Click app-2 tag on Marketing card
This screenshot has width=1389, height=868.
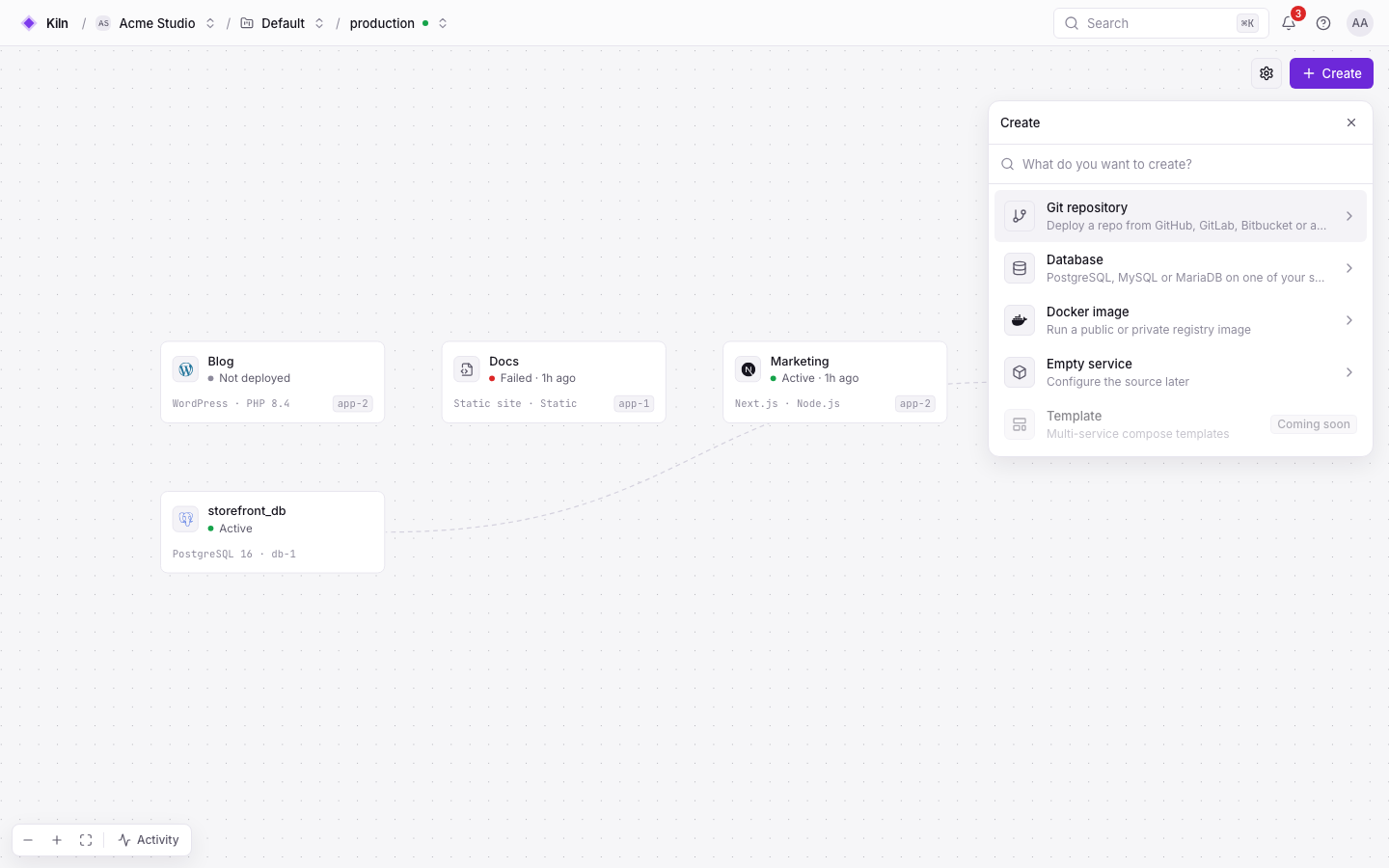coord(915,404)
